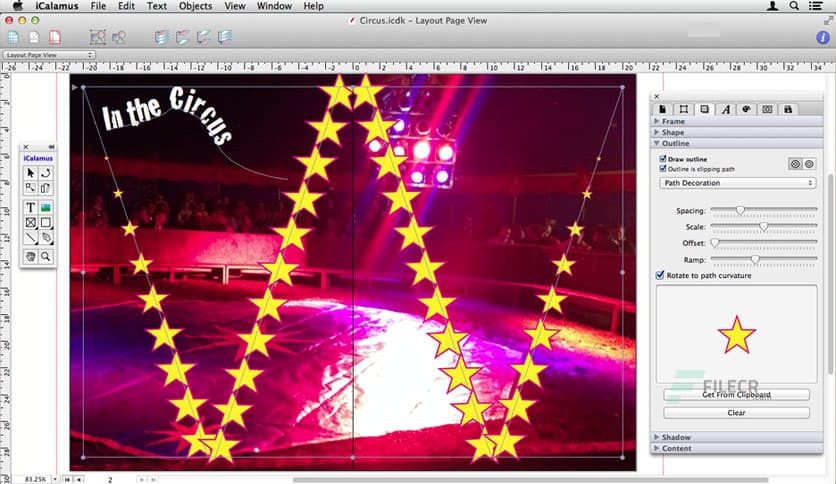Activate the magnifier zoom tool

[46, 257]
